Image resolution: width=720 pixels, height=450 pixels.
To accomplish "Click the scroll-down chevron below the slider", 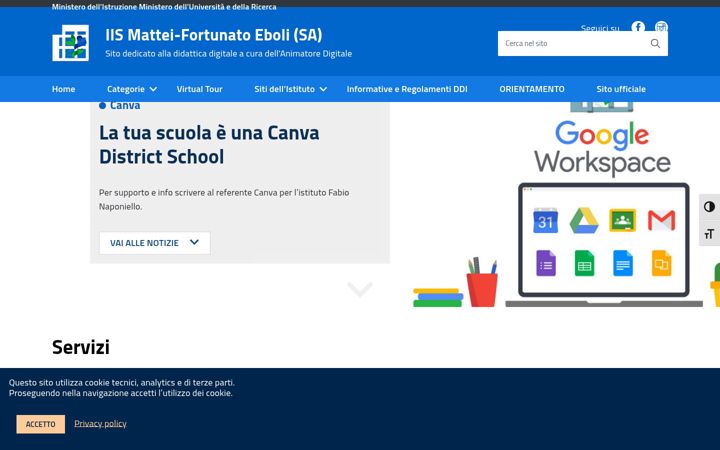I will [x=360, y=289].
